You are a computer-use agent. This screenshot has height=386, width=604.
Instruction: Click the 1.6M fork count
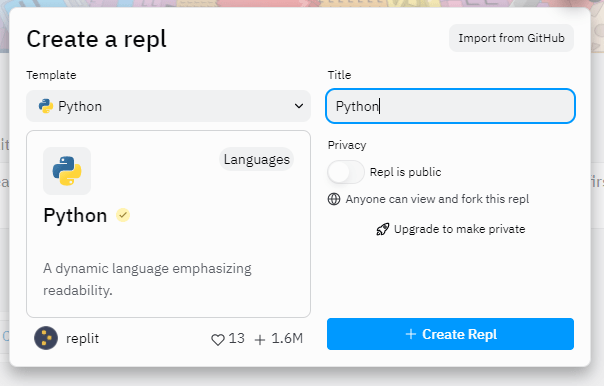[287, 338]
